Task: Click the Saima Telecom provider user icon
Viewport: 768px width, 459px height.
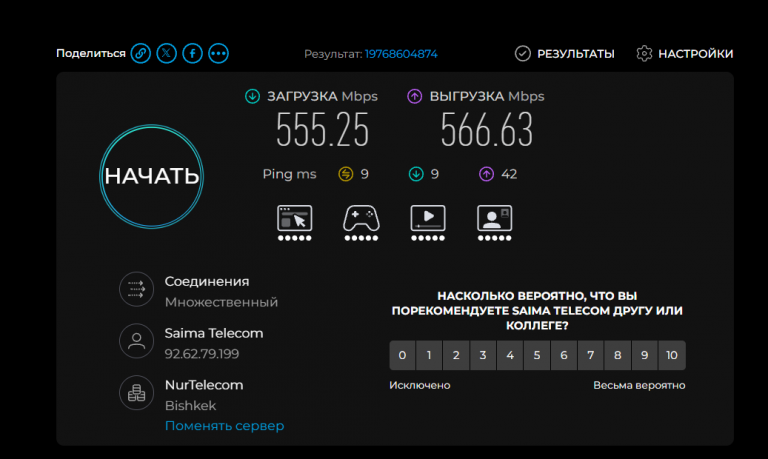Action: [137, 341]
